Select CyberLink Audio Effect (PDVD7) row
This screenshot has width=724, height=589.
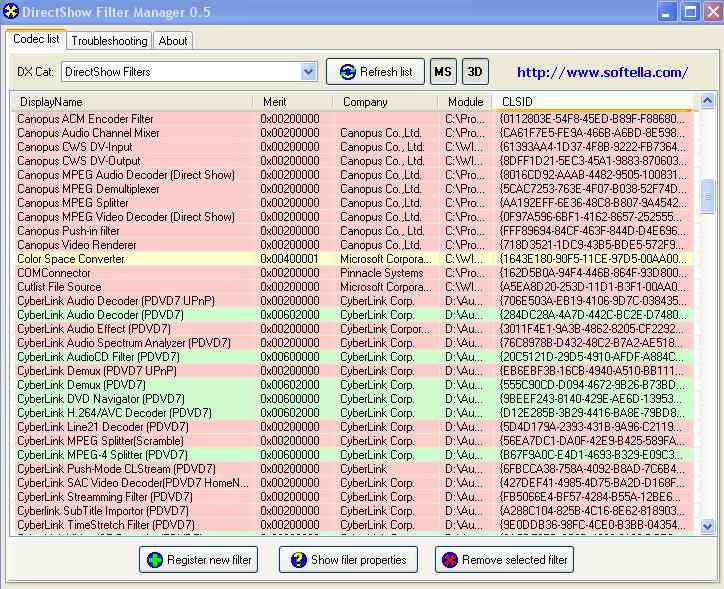352,329
